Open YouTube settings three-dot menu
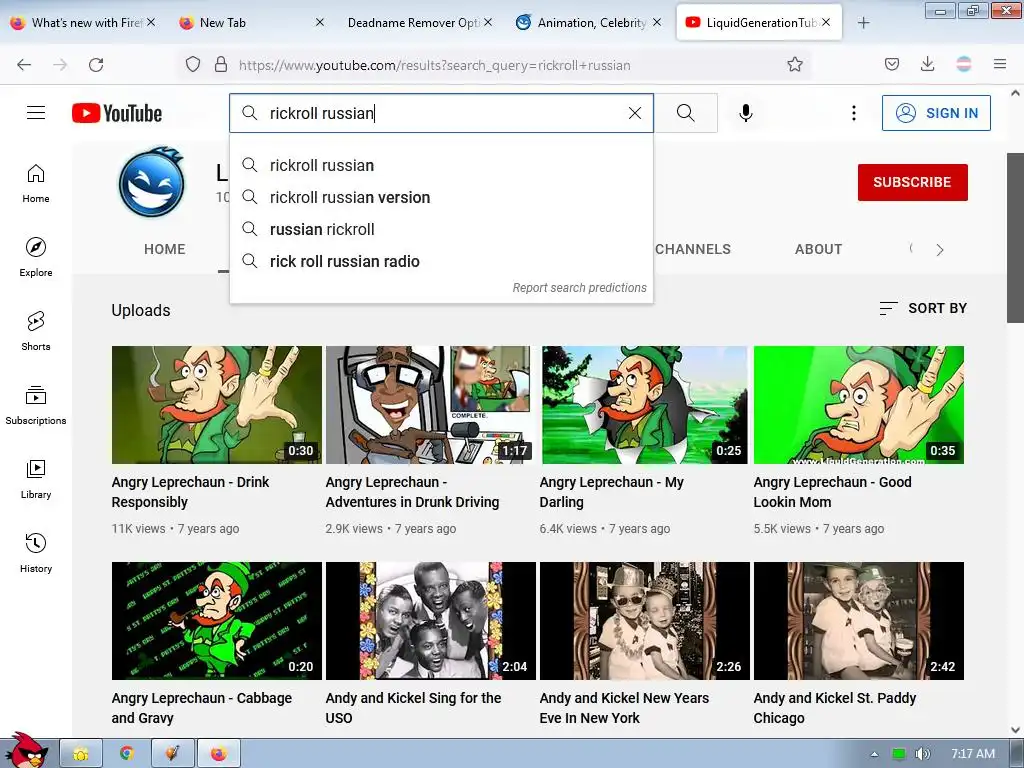The width and height of the screenshot is (1024, 768). coord(854,113)
